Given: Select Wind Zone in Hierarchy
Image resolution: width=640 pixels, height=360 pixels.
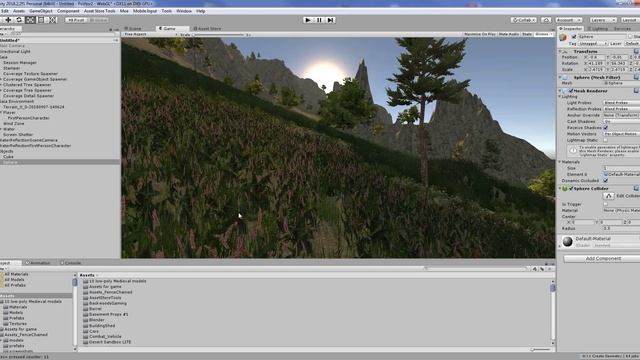Looking at the screenshot, I should click(x=14, y=123).
